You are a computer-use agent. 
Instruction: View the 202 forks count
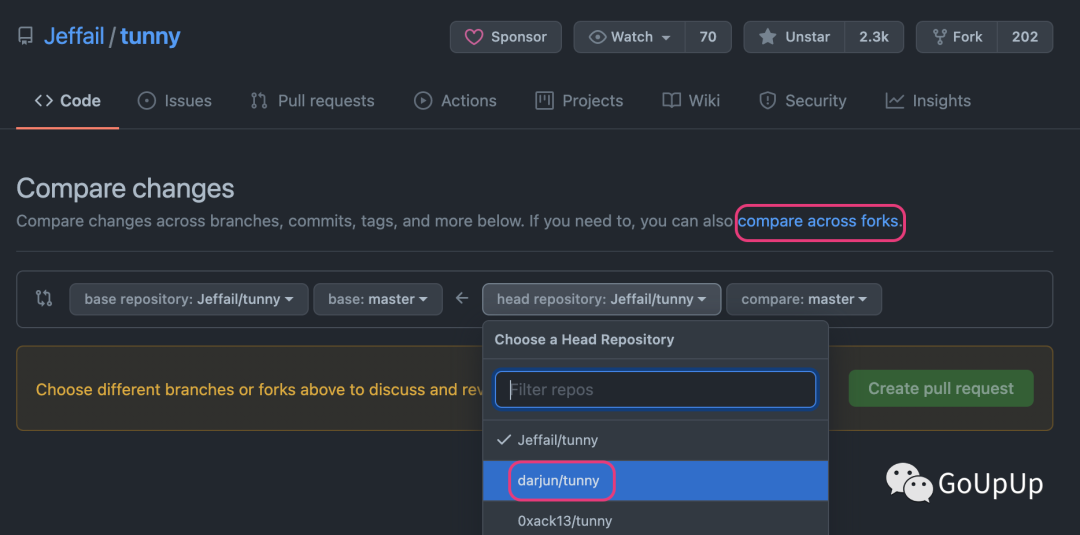tap(1025, 37)
